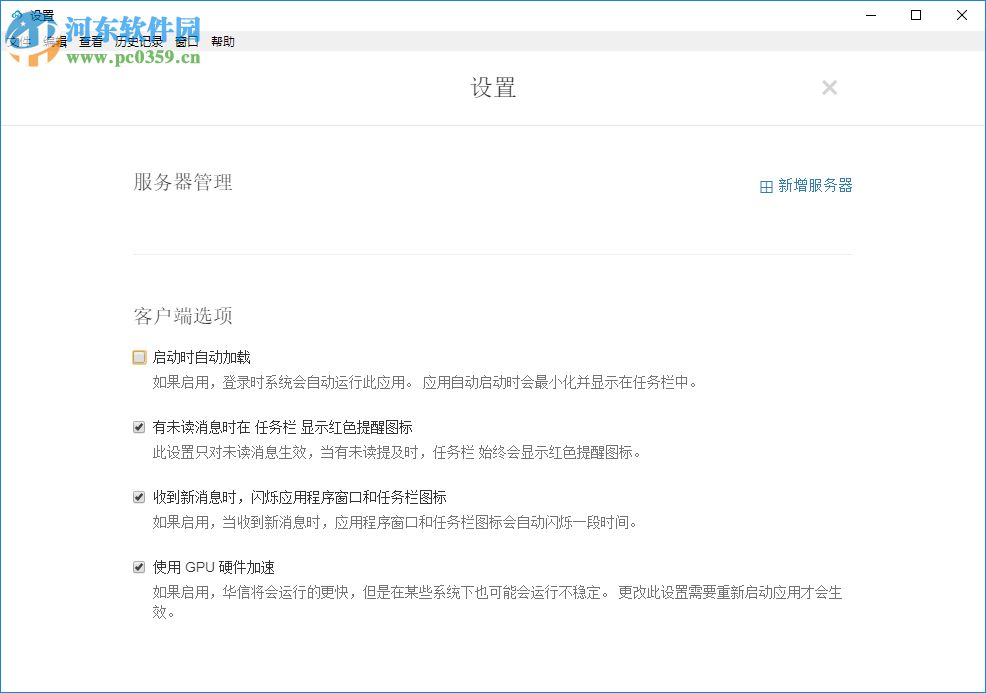Open the 编辑 menu

(x=55, y=41)
